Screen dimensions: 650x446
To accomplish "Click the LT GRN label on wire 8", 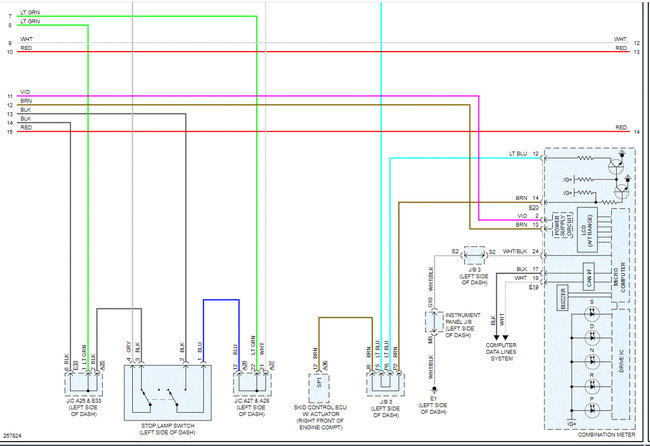I will click(x=30, y=21).
